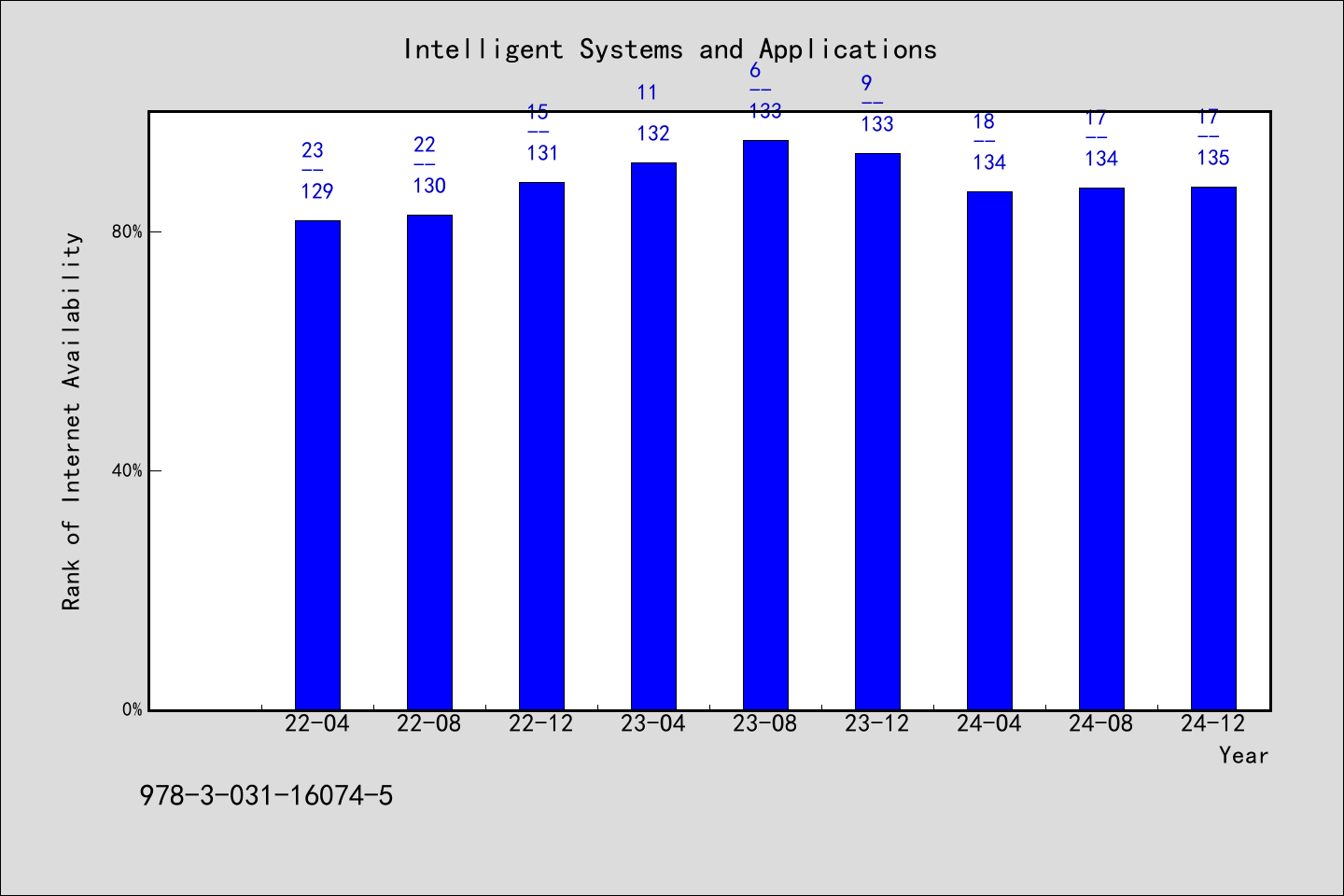Click the rank 22 label above 22-08

[425, 145]
